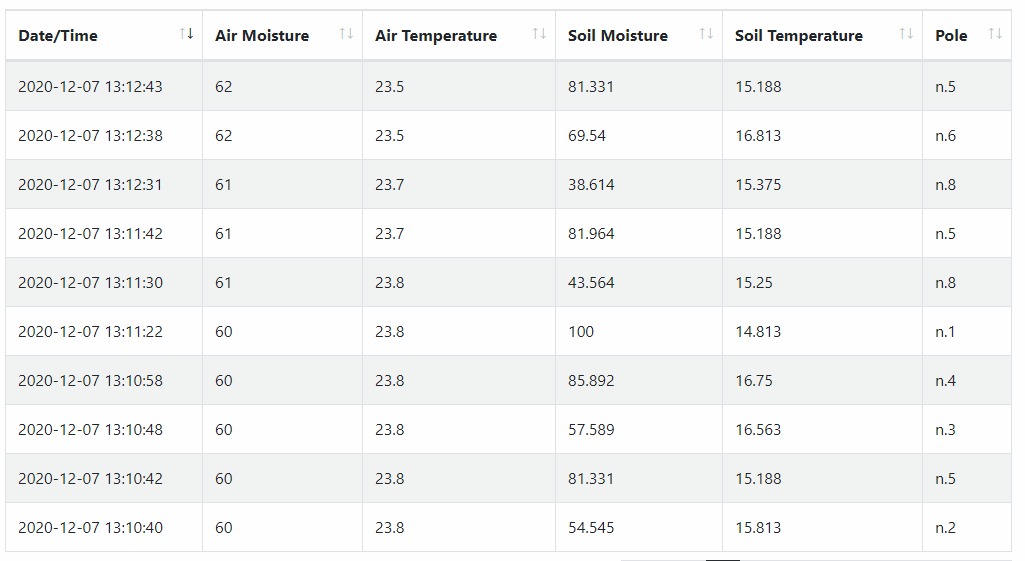Select the Date/Time column header
Viewport: 1025px width, 561px height.
point(104,35)
